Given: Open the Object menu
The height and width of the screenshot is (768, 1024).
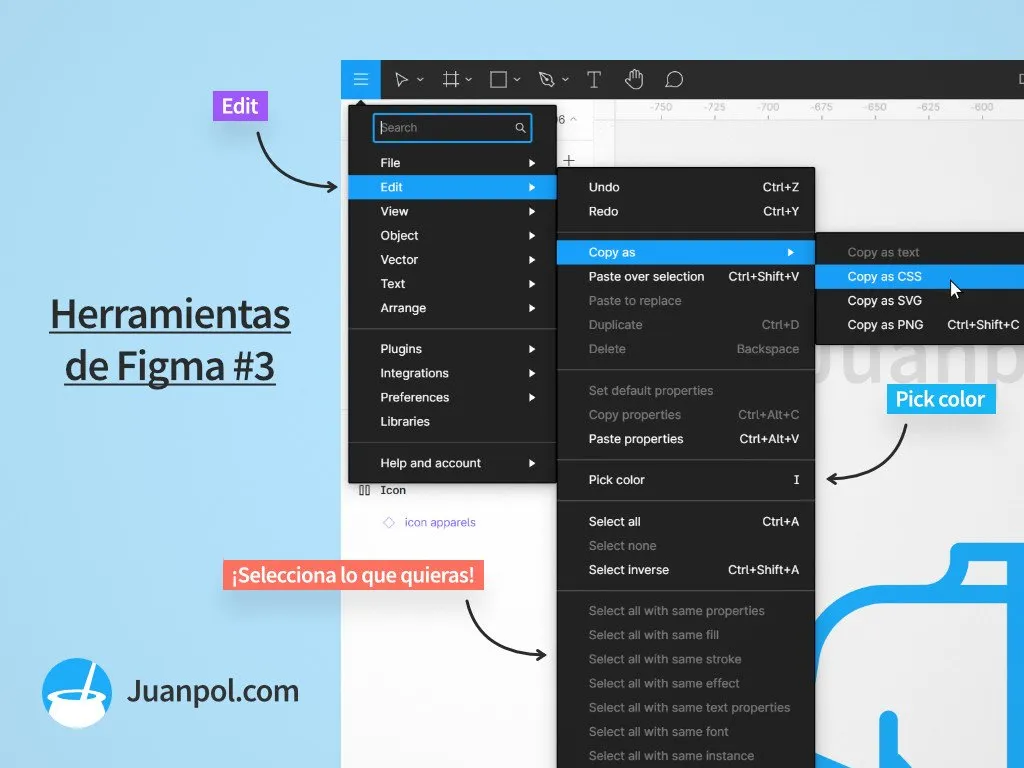Looking at the screenshot, I should coord(452,235).
